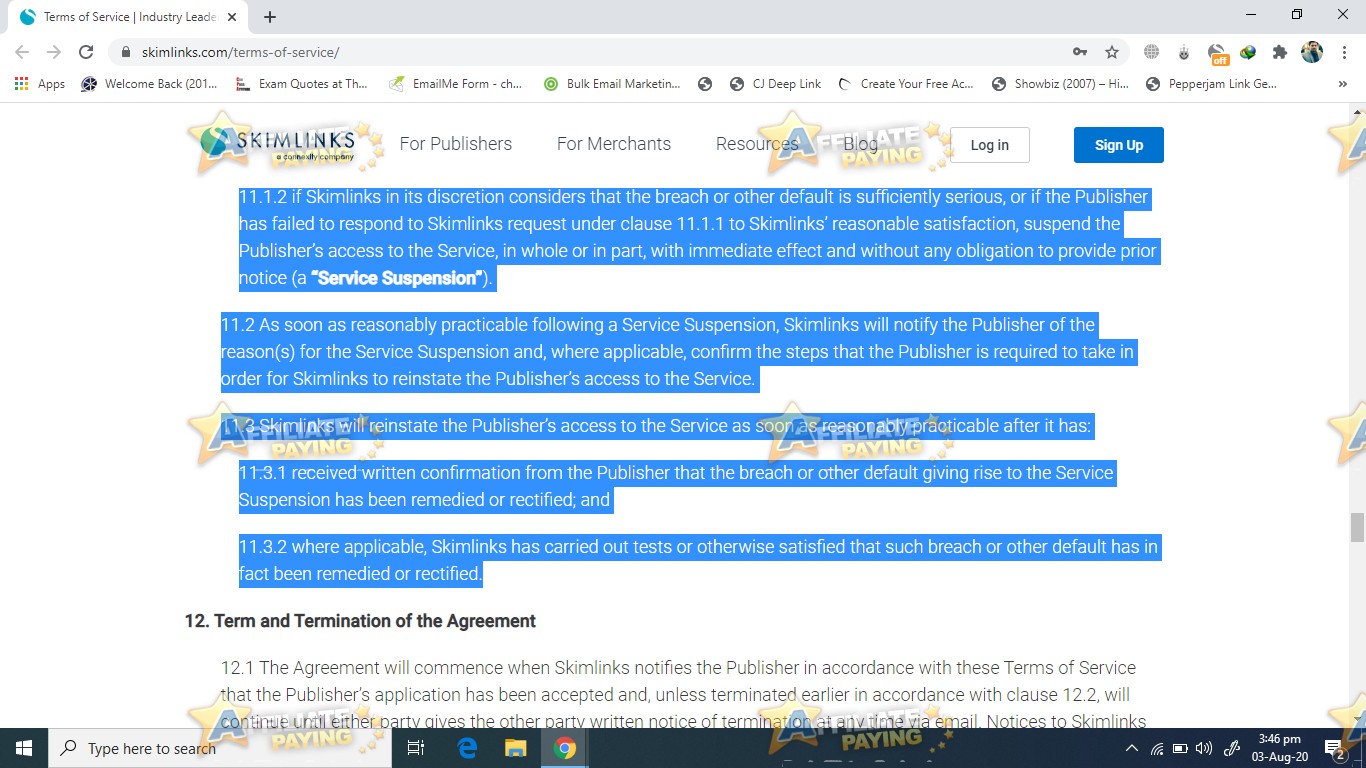Viewport: 1366px width, 768px height.
Task: Open the 'Blog' navigation item
Action: tap(860, 144)
